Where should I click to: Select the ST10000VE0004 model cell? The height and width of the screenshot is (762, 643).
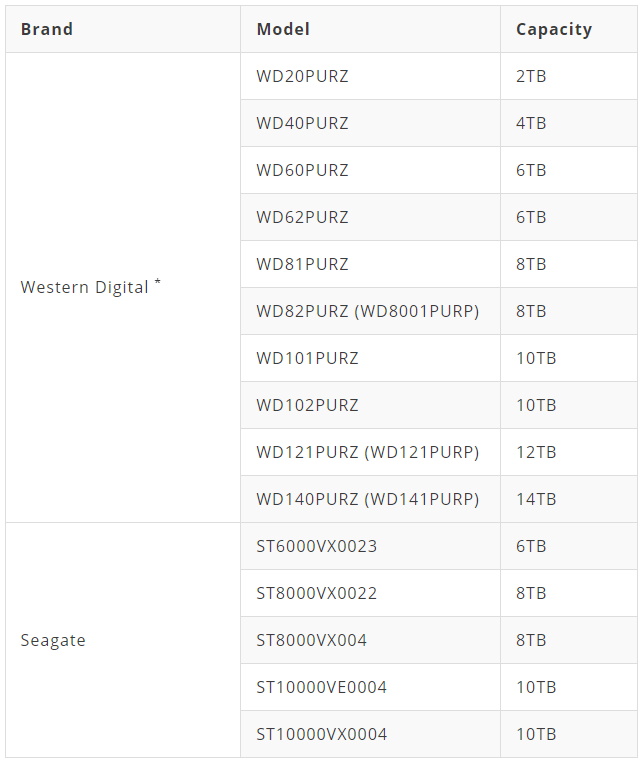point(370,687)
